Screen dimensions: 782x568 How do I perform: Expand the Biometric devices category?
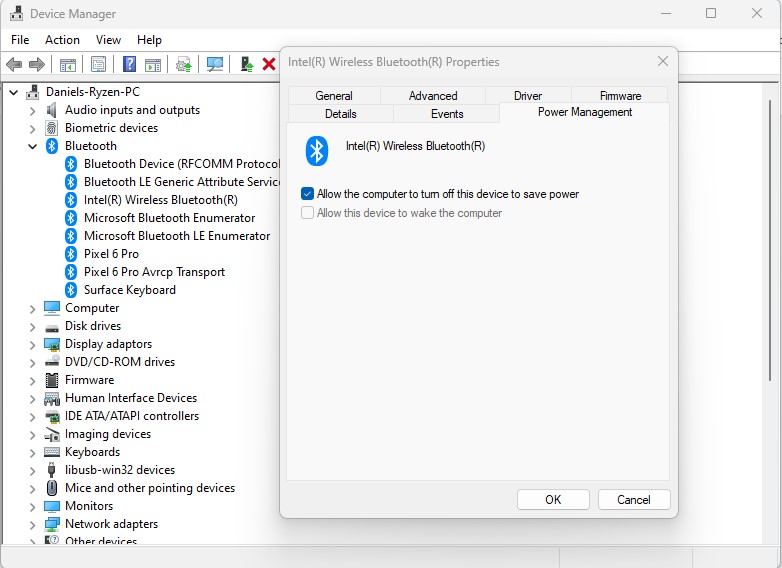pos(32,129)
